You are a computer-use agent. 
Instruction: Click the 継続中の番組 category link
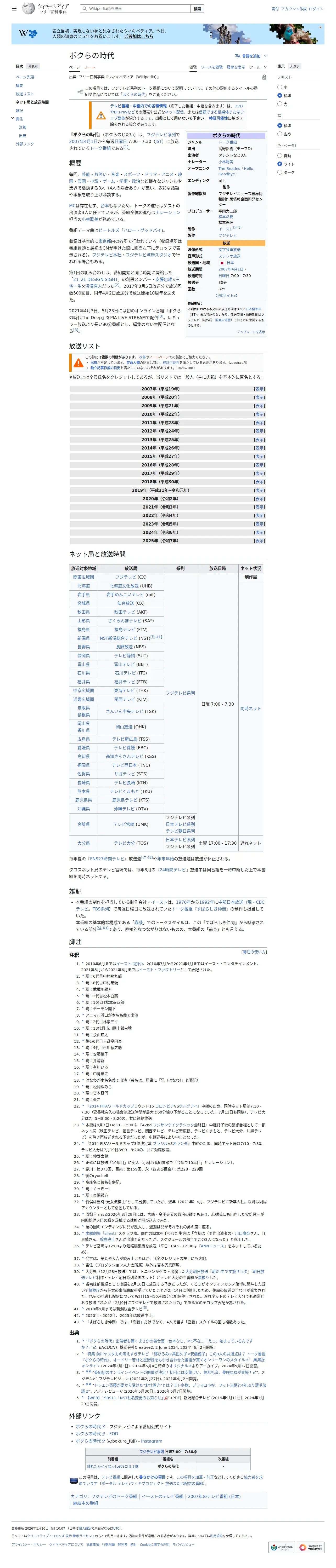(x=85, y=1503)
